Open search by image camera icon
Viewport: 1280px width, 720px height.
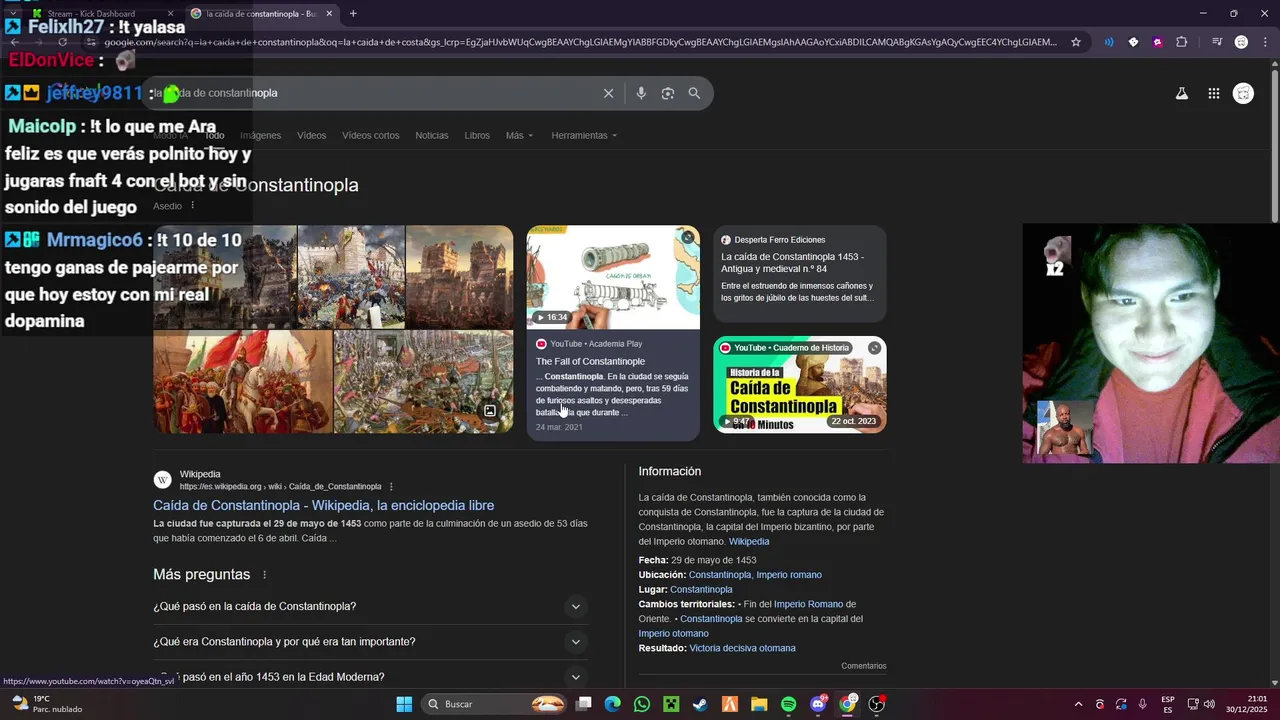(668, 93)
